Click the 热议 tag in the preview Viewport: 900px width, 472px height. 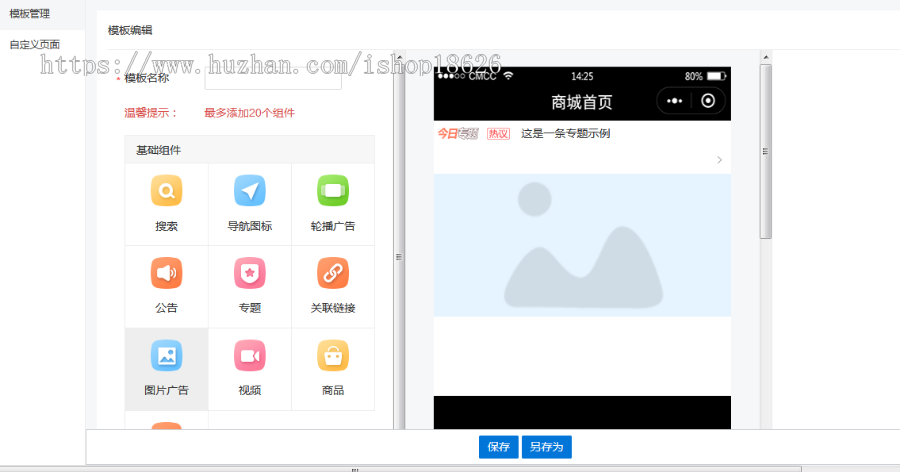click(x=498, y=134)
